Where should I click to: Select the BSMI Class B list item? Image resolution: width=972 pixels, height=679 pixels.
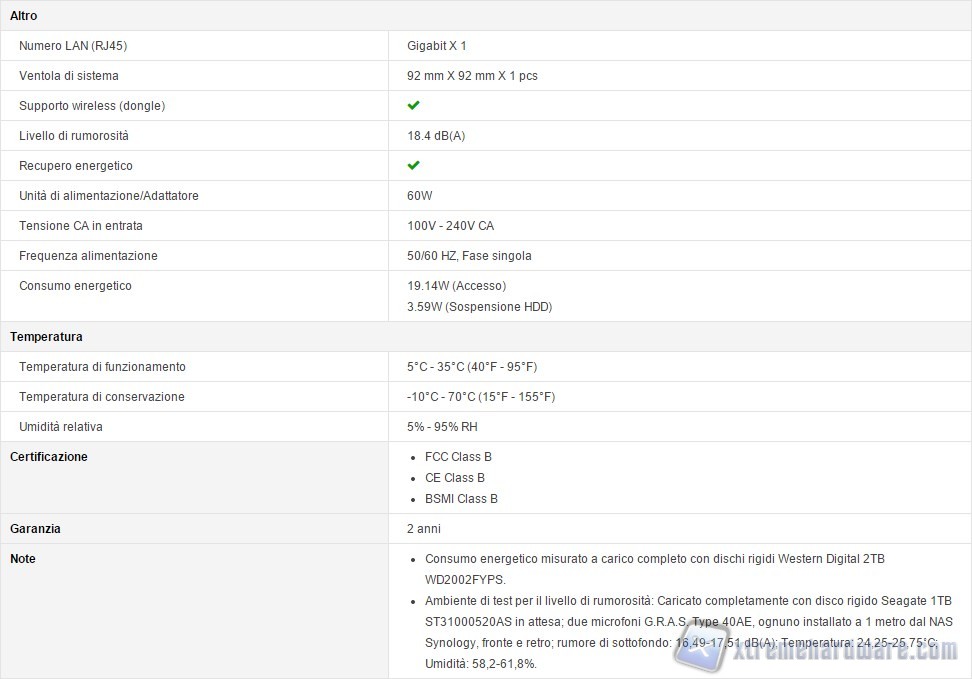click(x=461, y=499)
